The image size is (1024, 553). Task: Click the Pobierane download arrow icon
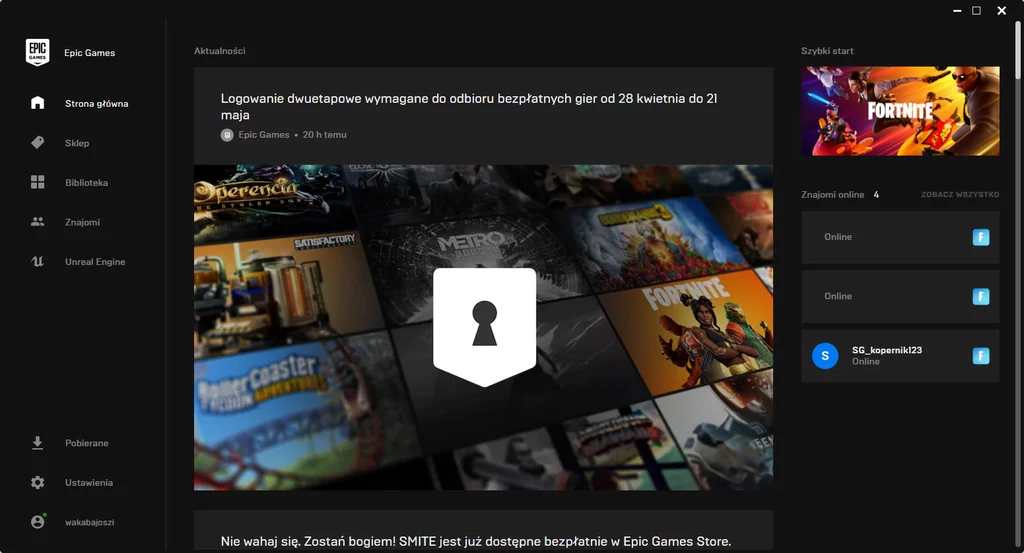click(x=37, y=443)
